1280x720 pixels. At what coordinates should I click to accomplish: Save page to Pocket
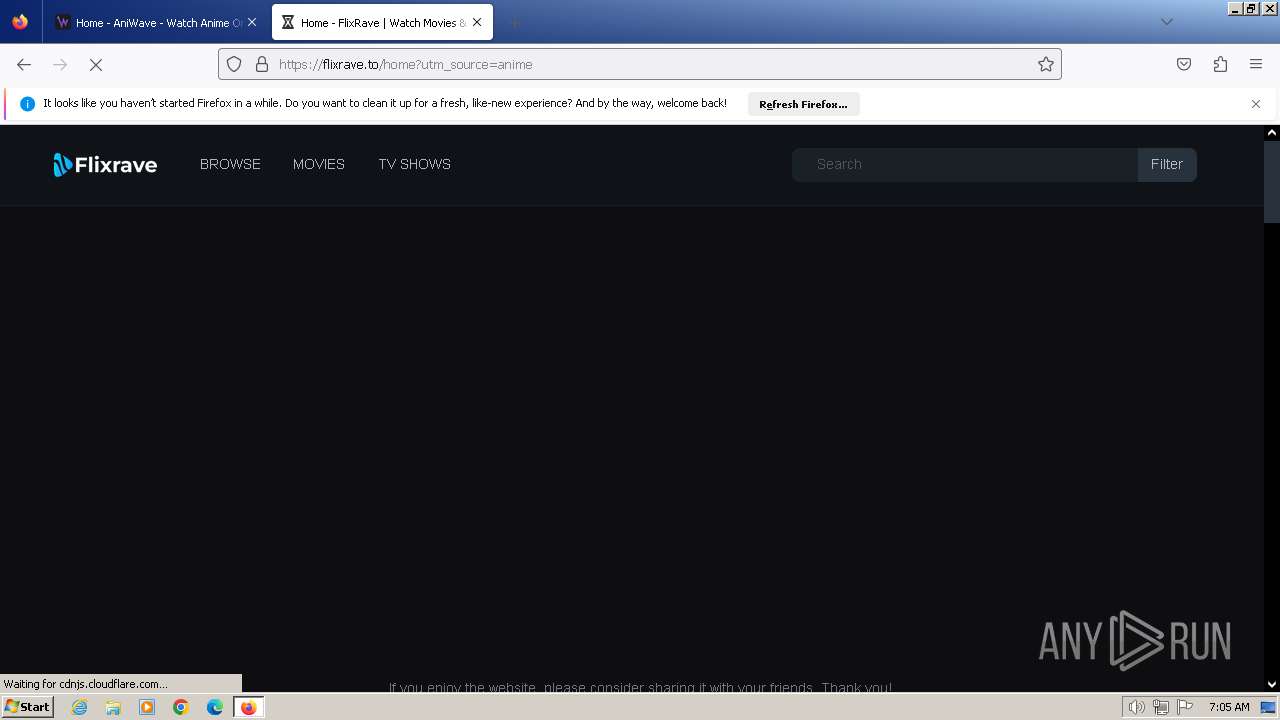[1184, 64]
